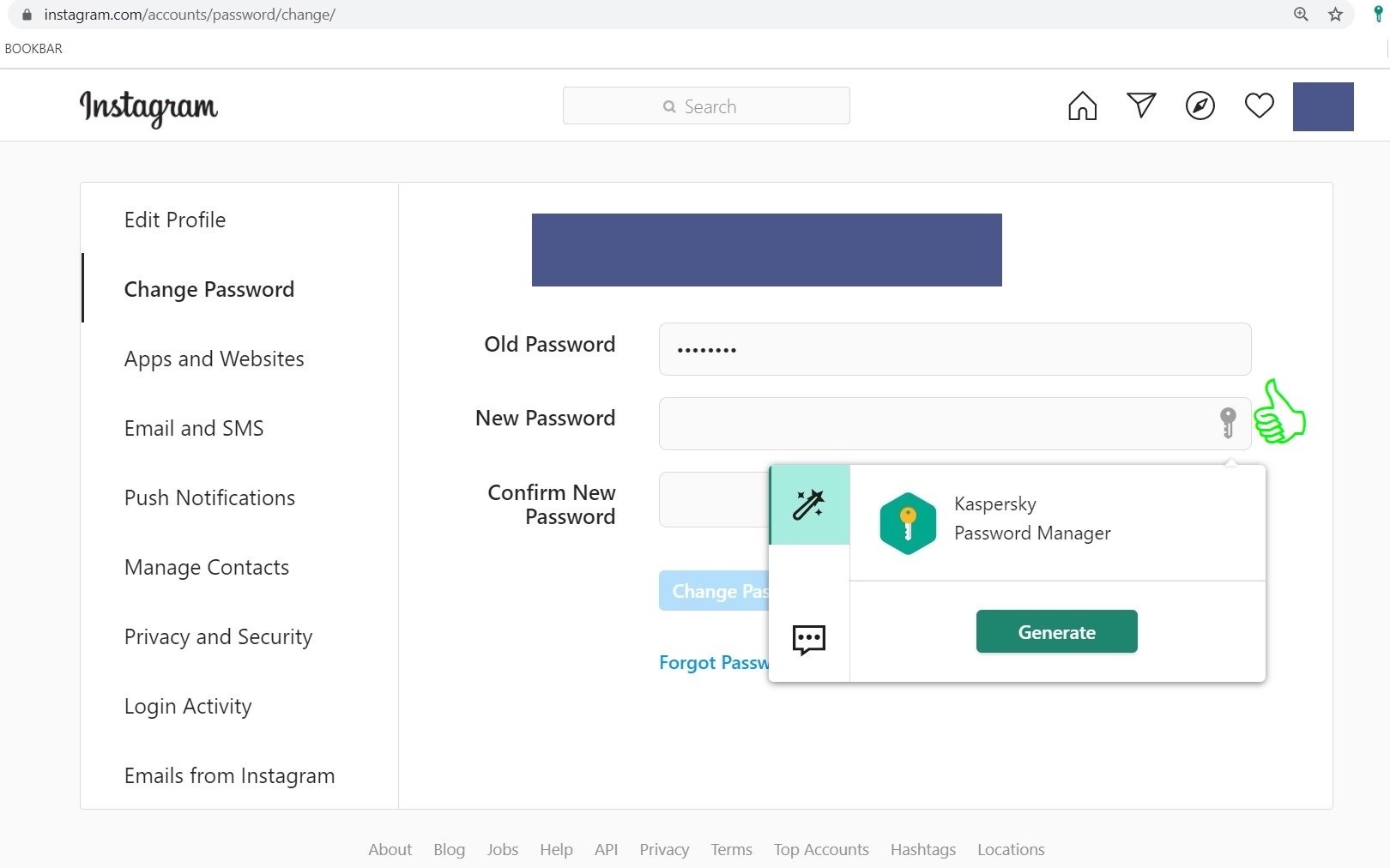
Task: Open Apps and Websites settings
Action: [x=215, y=359]
